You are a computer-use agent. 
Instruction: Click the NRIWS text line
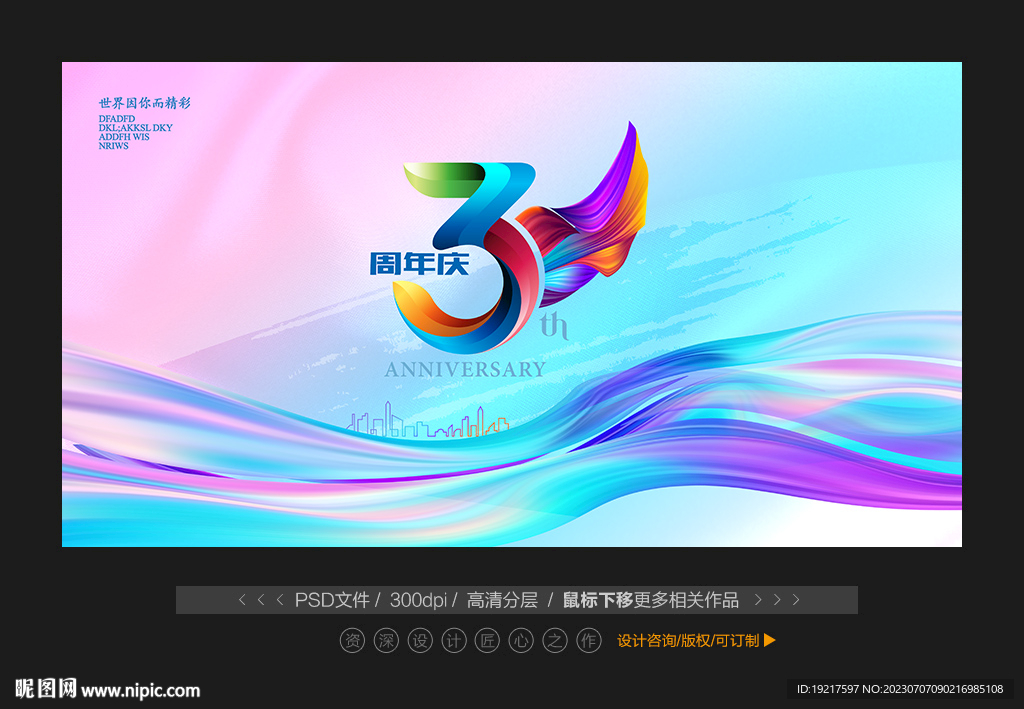pyautogui.click(x=114, y=146)
